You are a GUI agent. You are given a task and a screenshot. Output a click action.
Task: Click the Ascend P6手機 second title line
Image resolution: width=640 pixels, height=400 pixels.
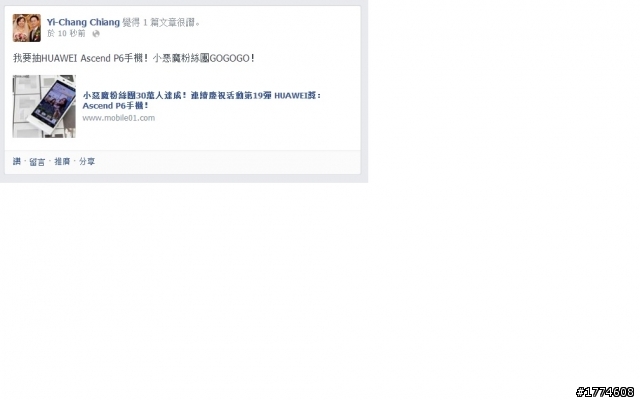point(115,106)
